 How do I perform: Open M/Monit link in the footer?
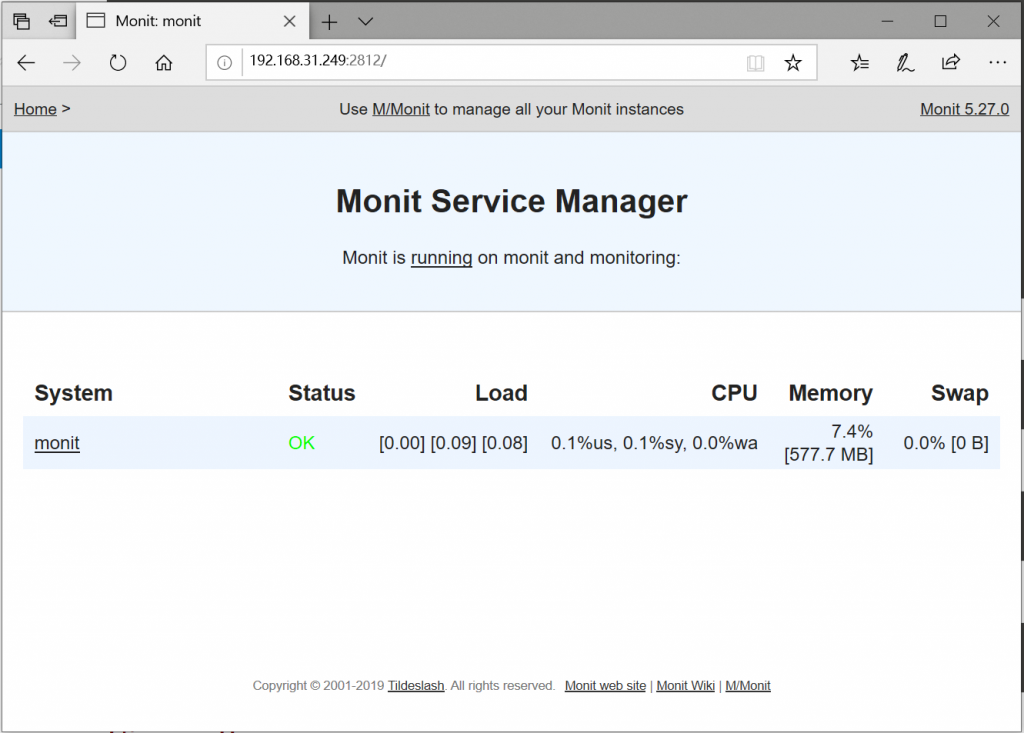(x=748, y=686)
